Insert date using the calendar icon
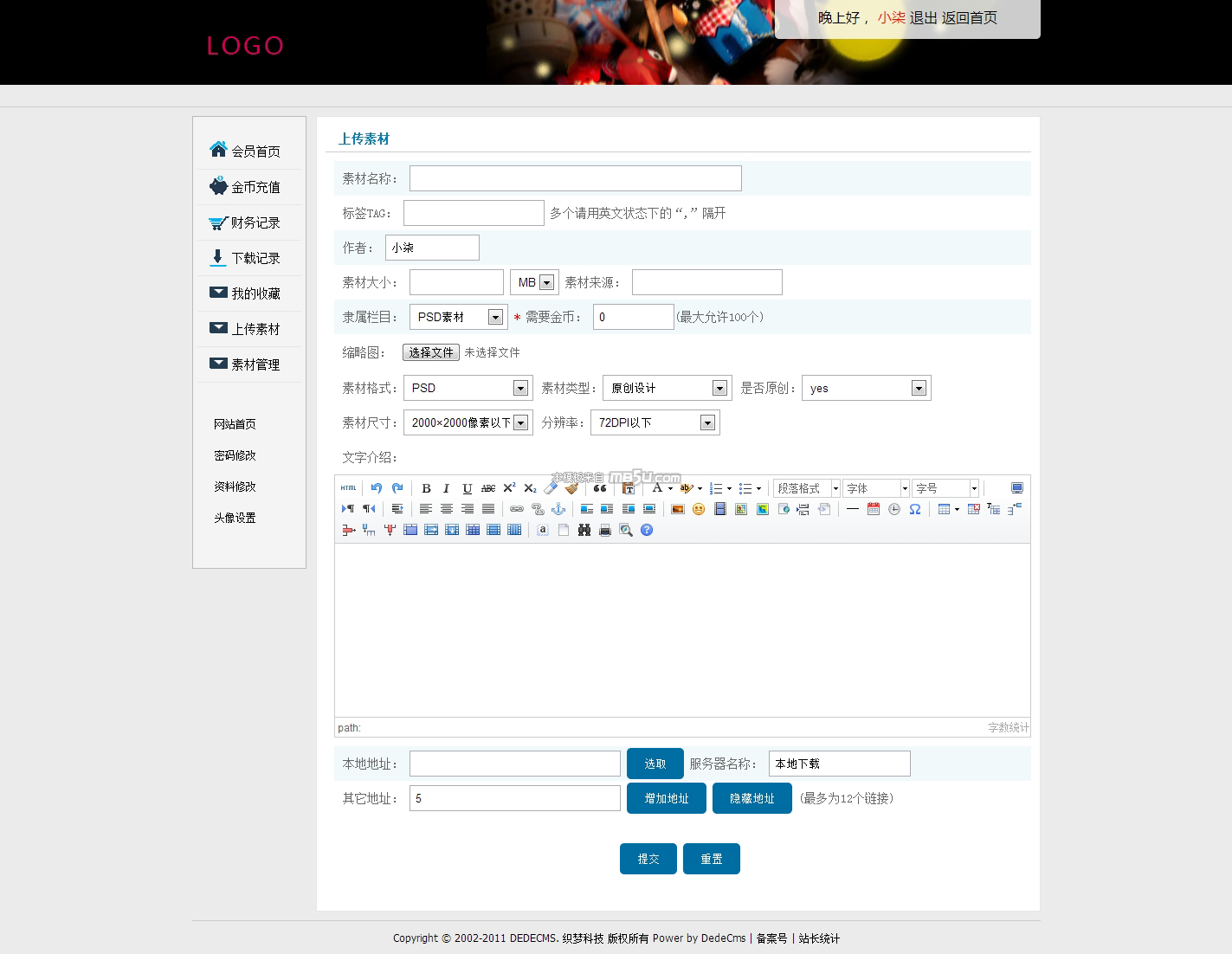The height and width of the screenshot is (954, 1232). pos(874,509)
